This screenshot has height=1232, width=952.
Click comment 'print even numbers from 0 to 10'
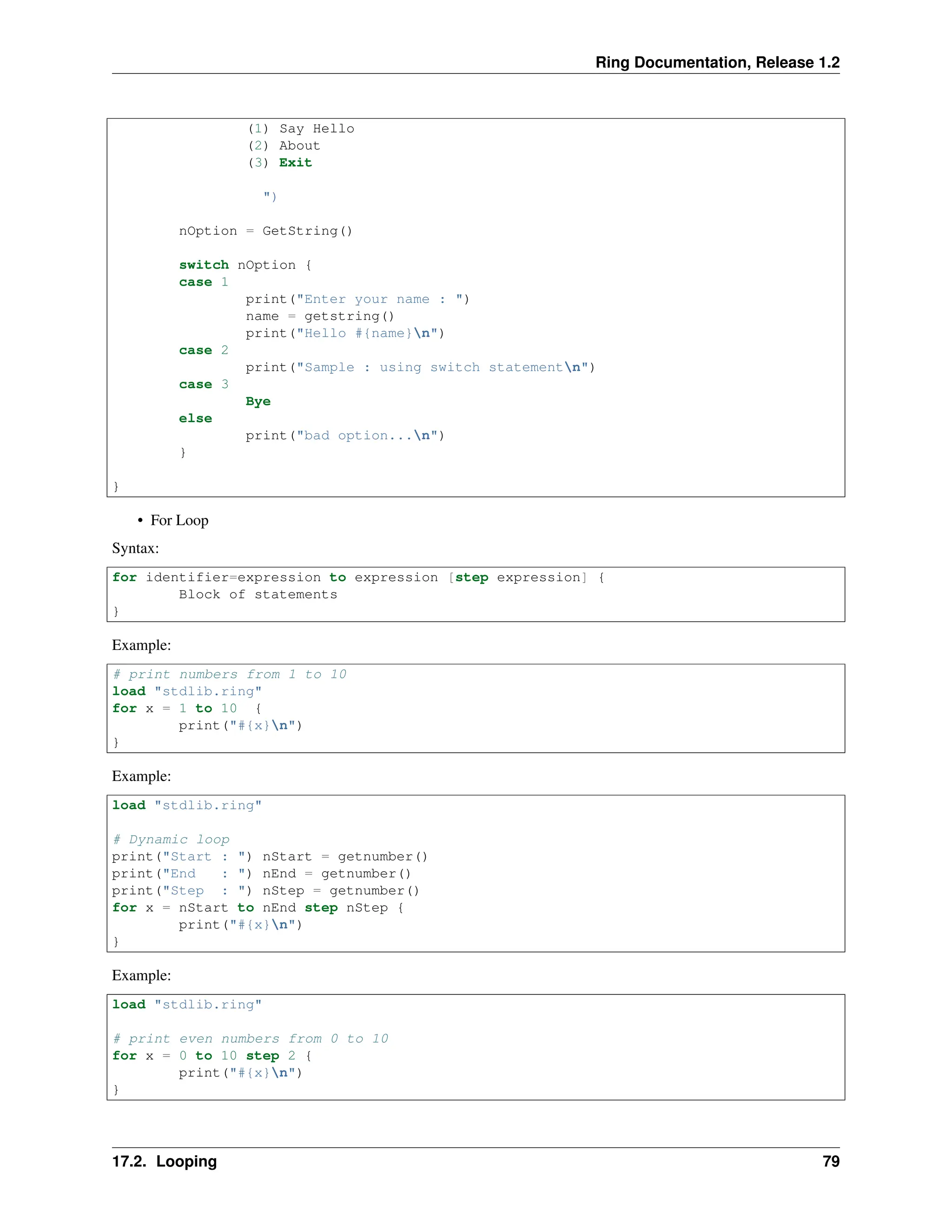(x=251, y=1039)
